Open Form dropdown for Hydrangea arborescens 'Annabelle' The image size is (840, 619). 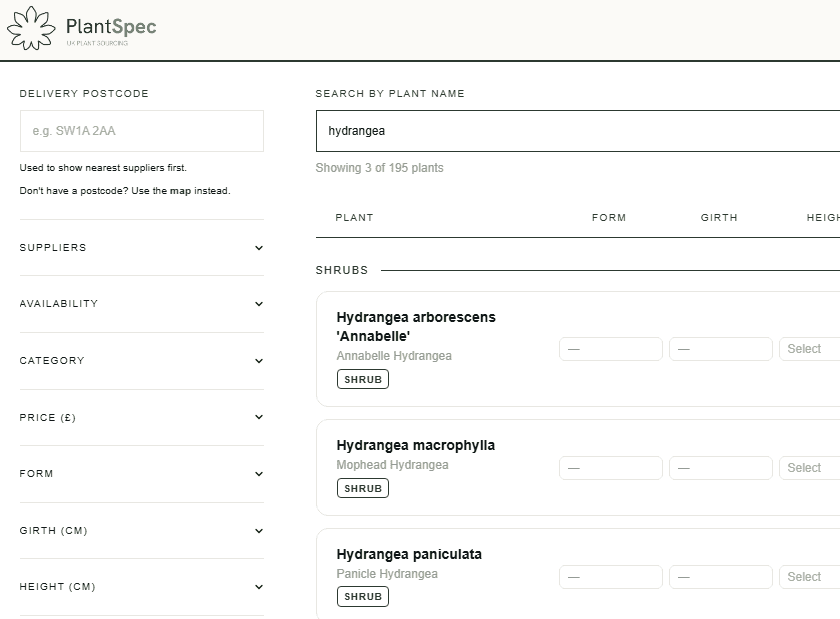[x=611, y=349]
